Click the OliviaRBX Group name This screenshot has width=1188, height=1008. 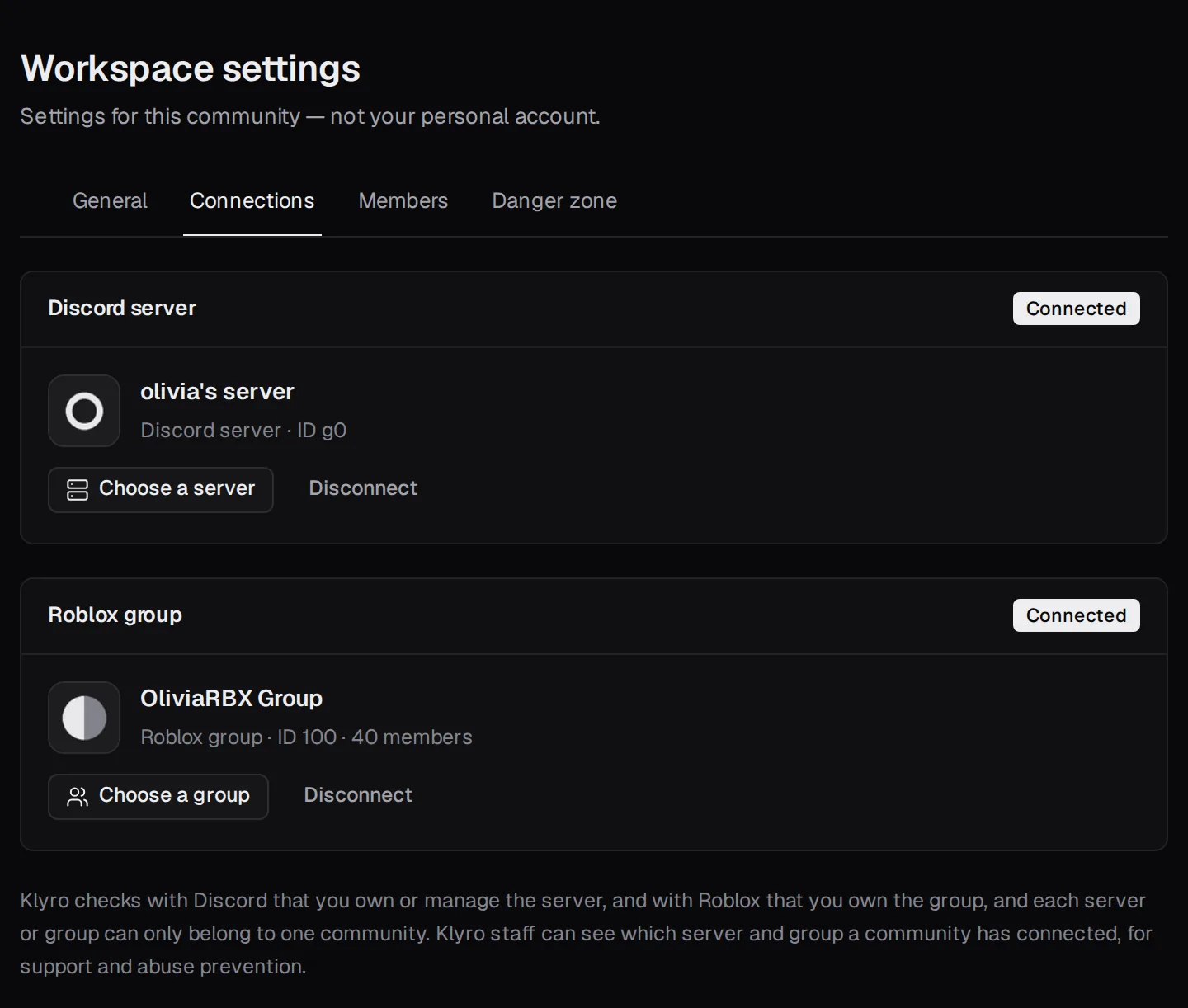click(x=231, y=699)
